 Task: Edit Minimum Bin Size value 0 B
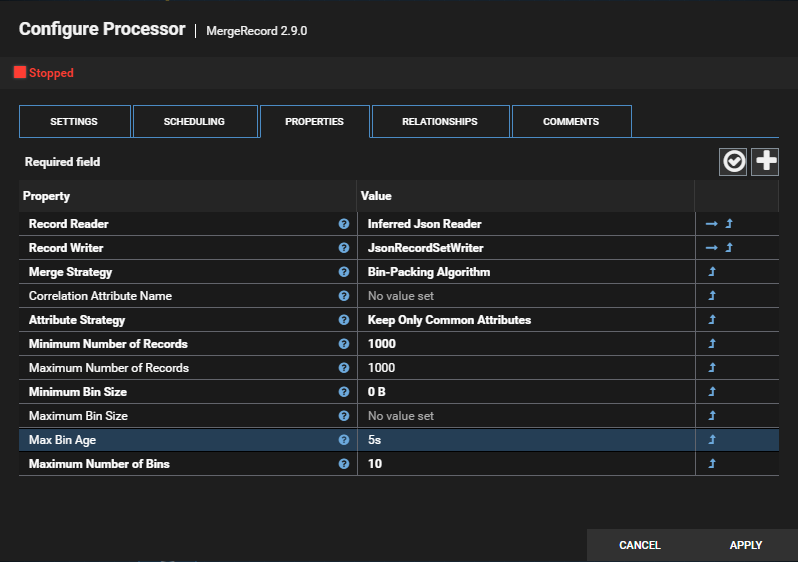[526, 391]
